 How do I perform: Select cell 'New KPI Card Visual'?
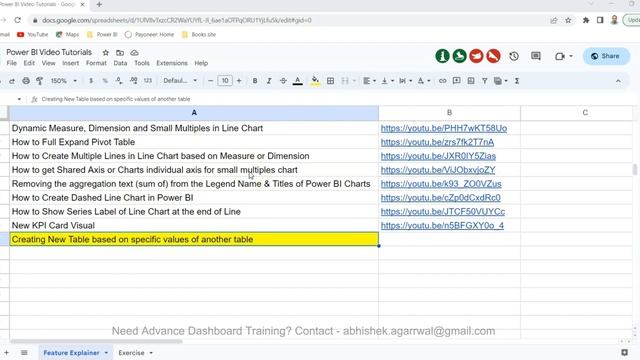pyautogui.click(x=194, y=225)
